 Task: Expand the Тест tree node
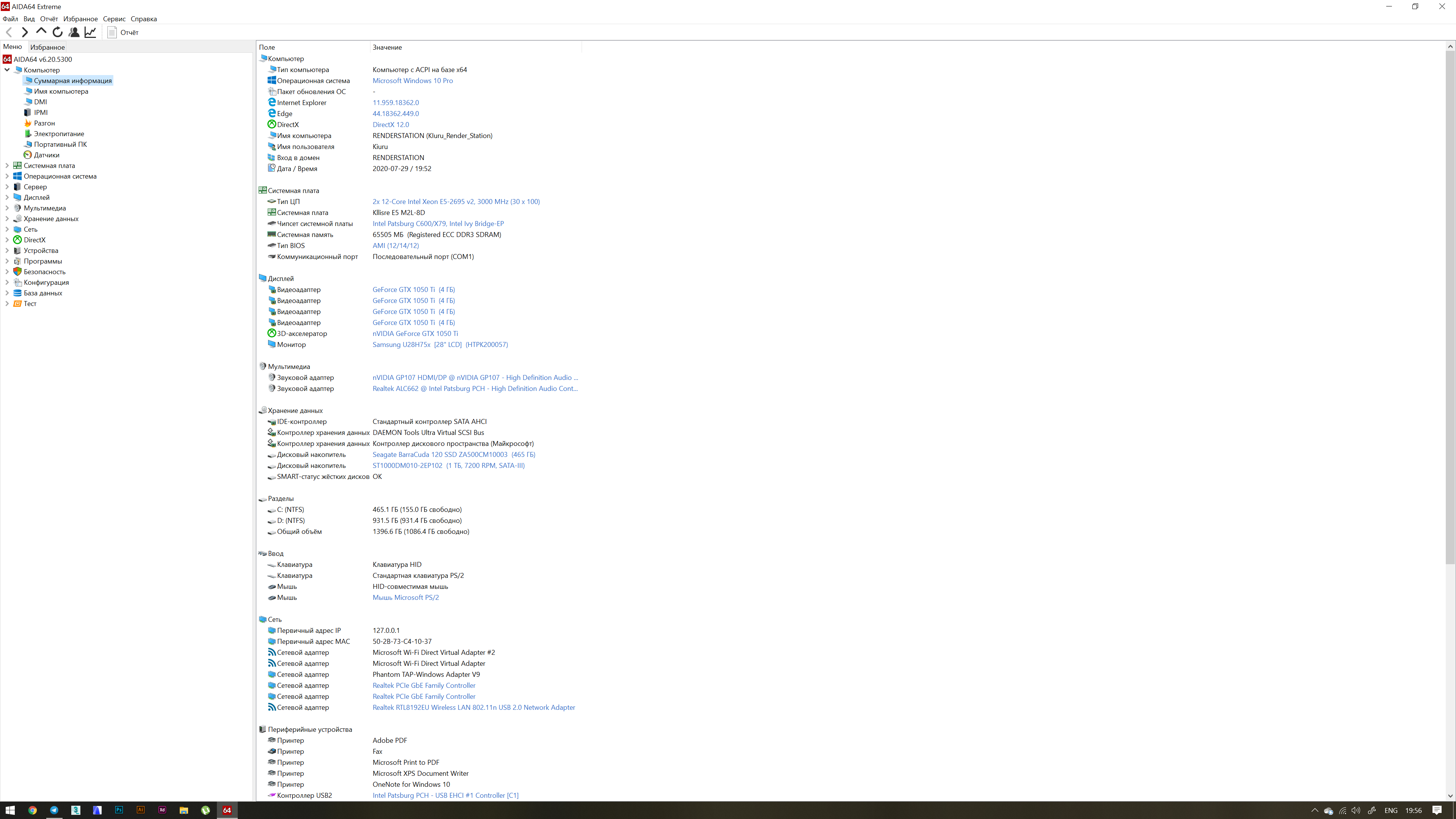7,303
